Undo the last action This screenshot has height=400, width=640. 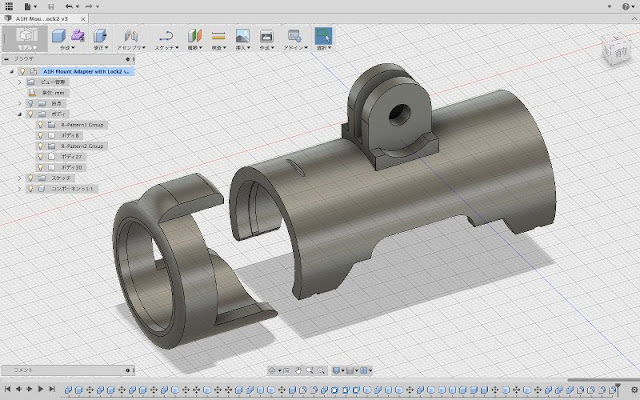coord(71,6)
